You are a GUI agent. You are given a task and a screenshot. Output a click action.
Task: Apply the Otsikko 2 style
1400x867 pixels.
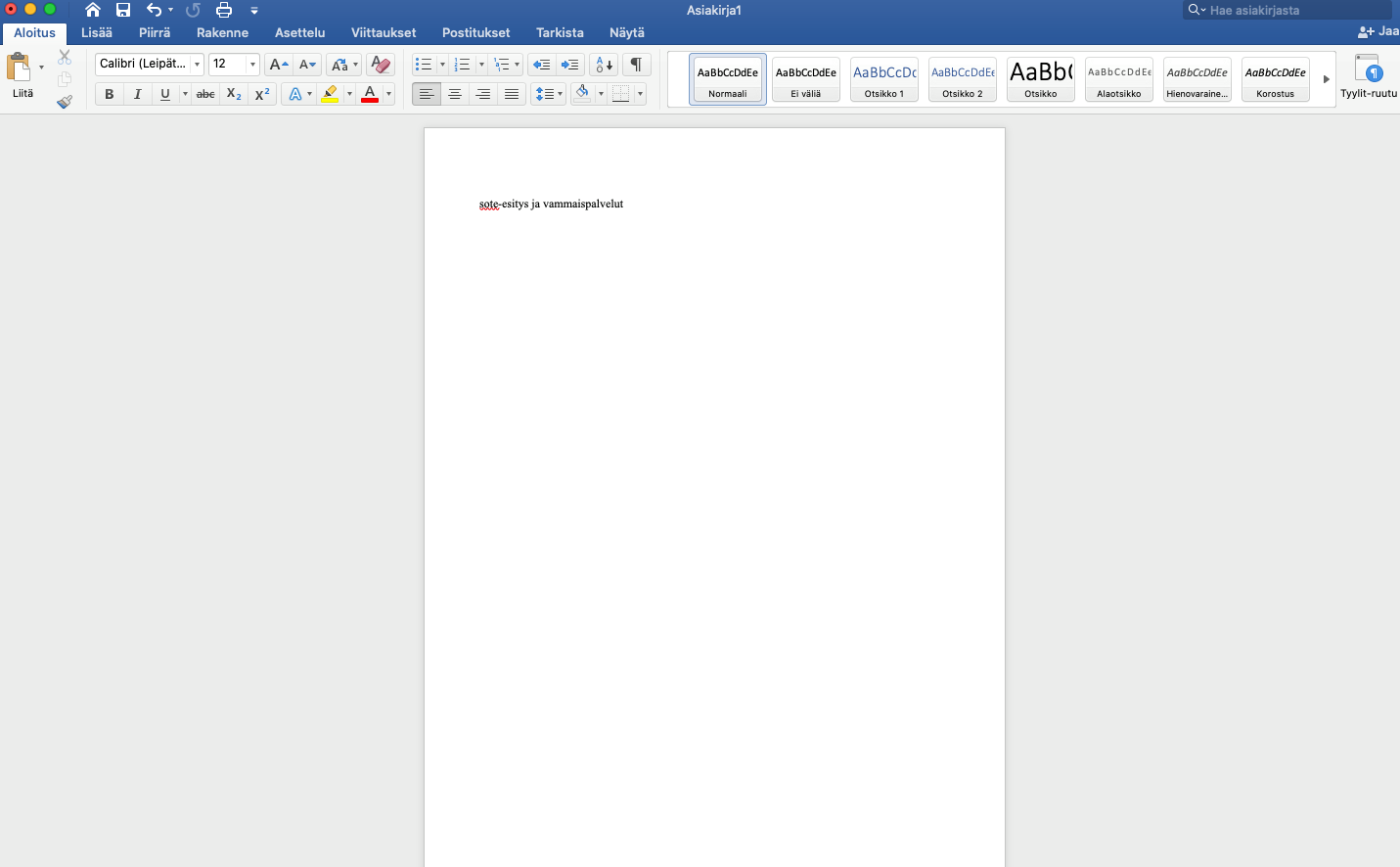963,79
